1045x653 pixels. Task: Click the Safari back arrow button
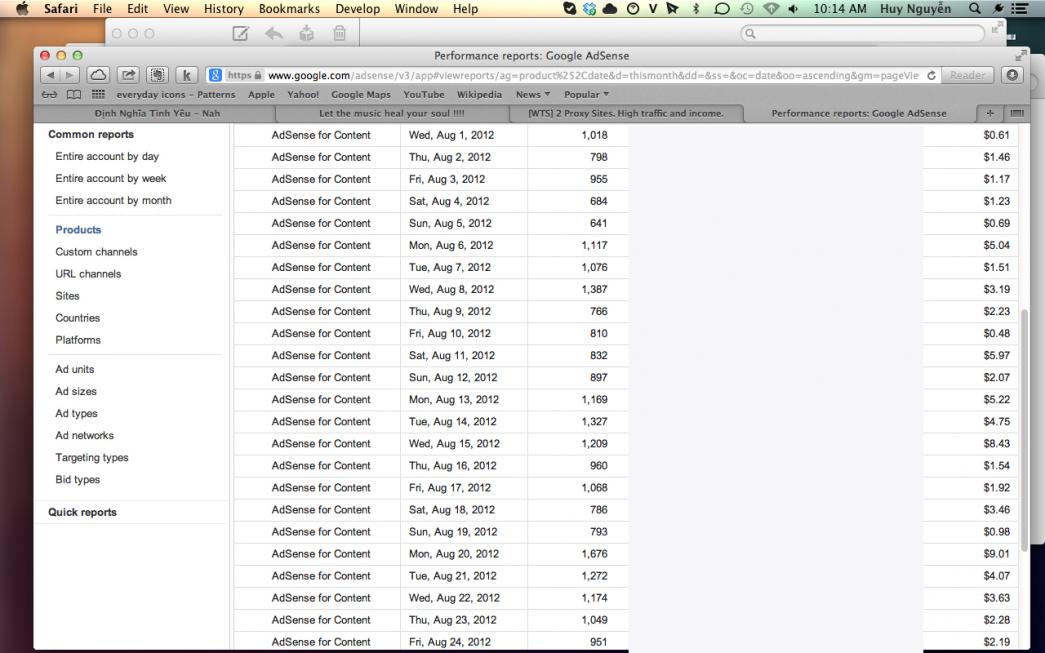pos(51,75)
